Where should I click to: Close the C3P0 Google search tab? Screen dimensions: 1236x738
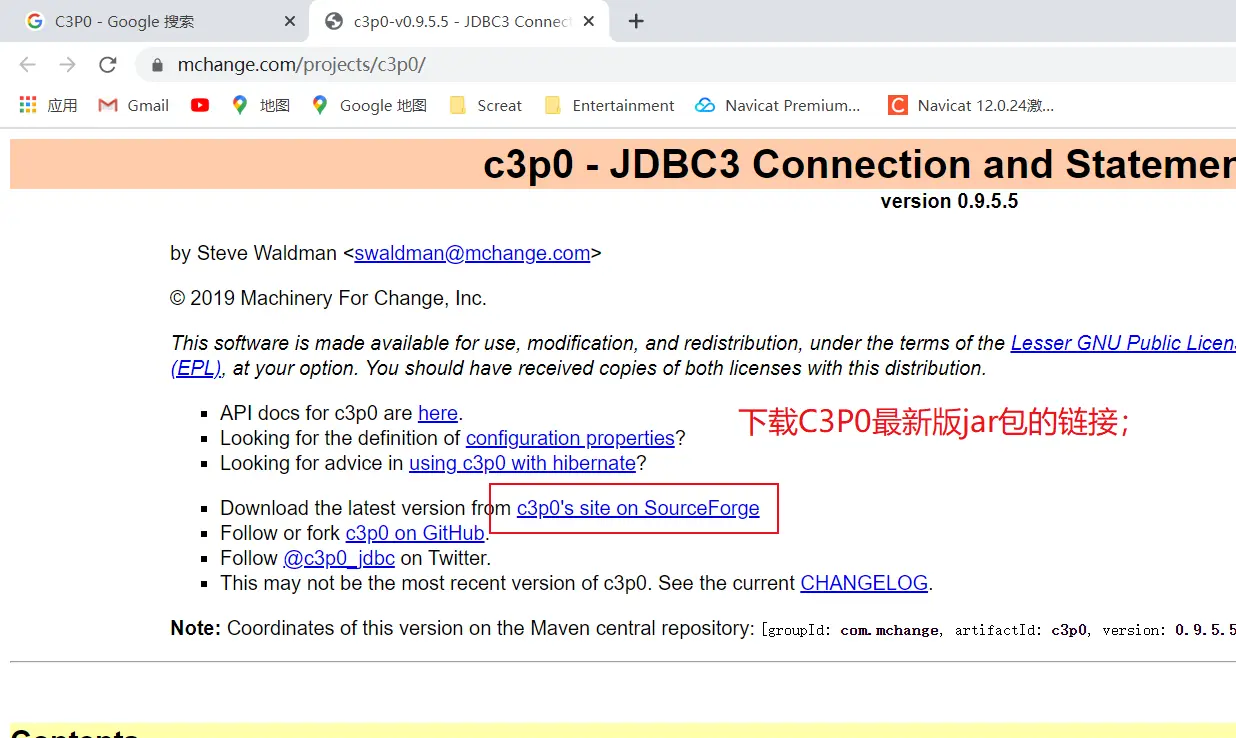pos(290,21)
